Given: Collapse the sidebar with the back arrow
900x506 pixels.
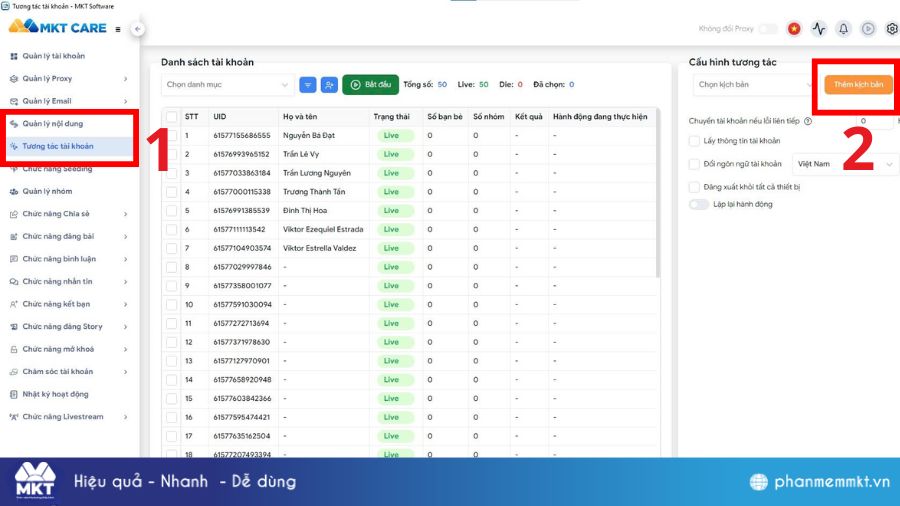Looking at the screenshot, I should point(137,29).
